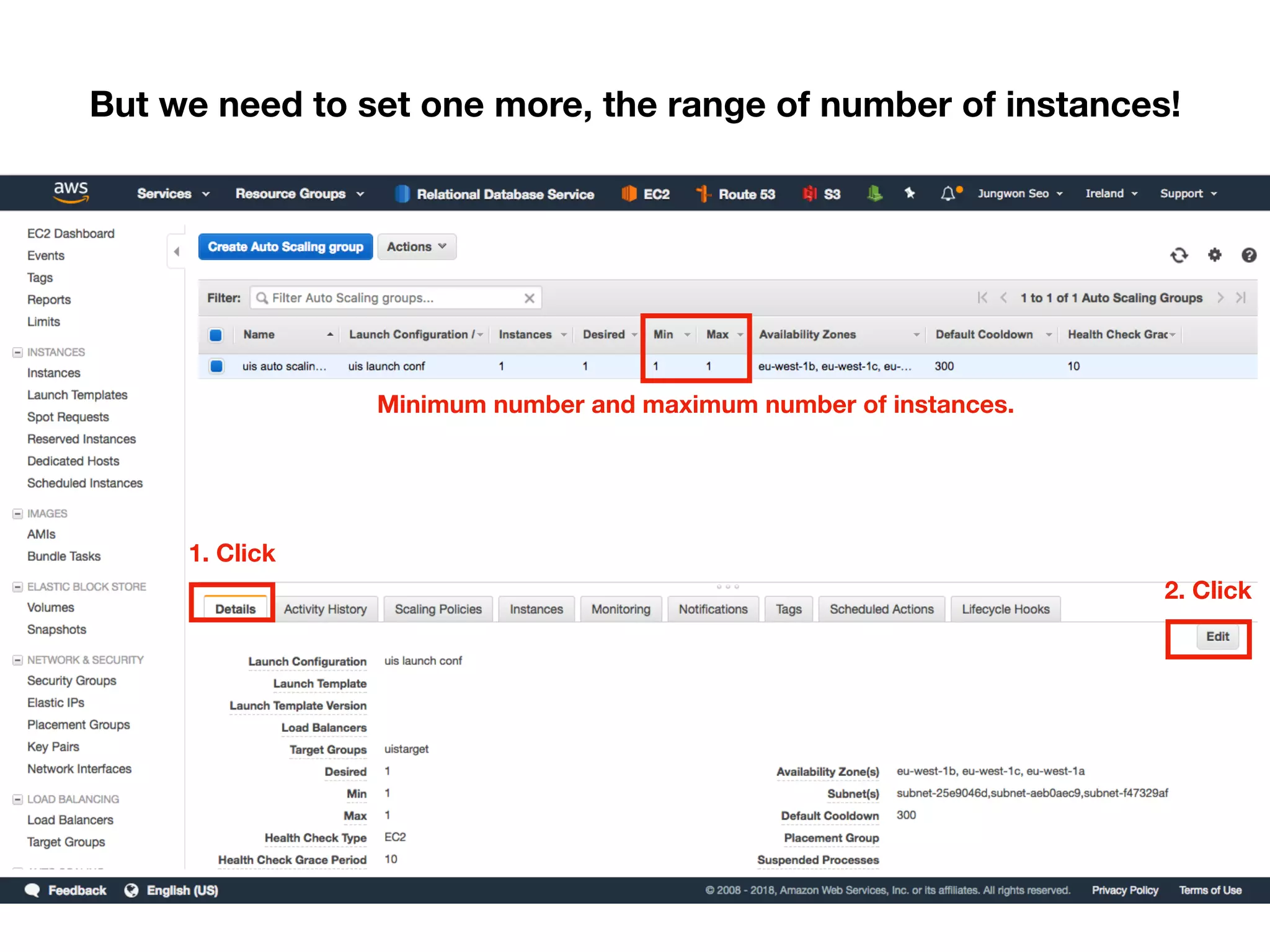Toggle checkbox for uis auto scaling row

pyautogui.click(x=216, y=366)
